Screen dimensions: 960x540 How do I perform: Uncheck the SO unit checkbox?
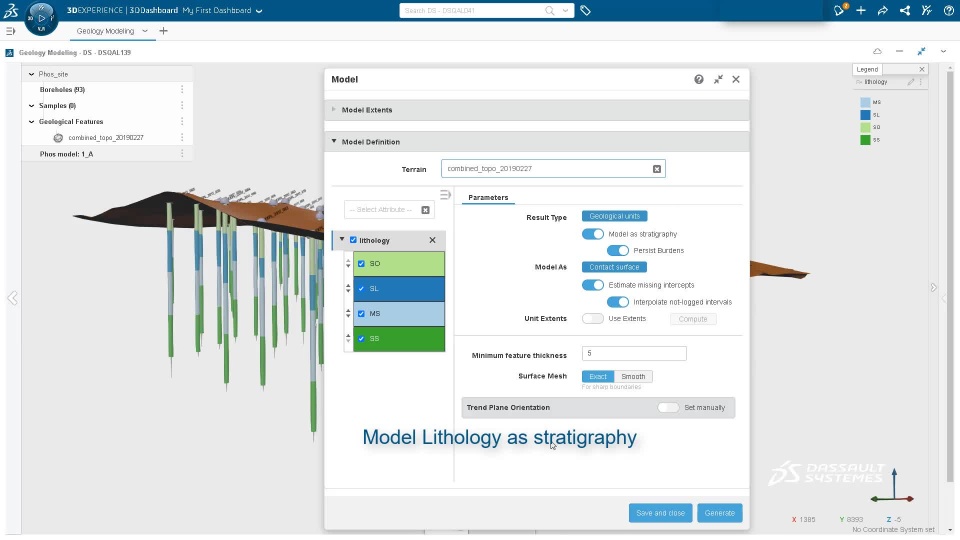[361, 263]
